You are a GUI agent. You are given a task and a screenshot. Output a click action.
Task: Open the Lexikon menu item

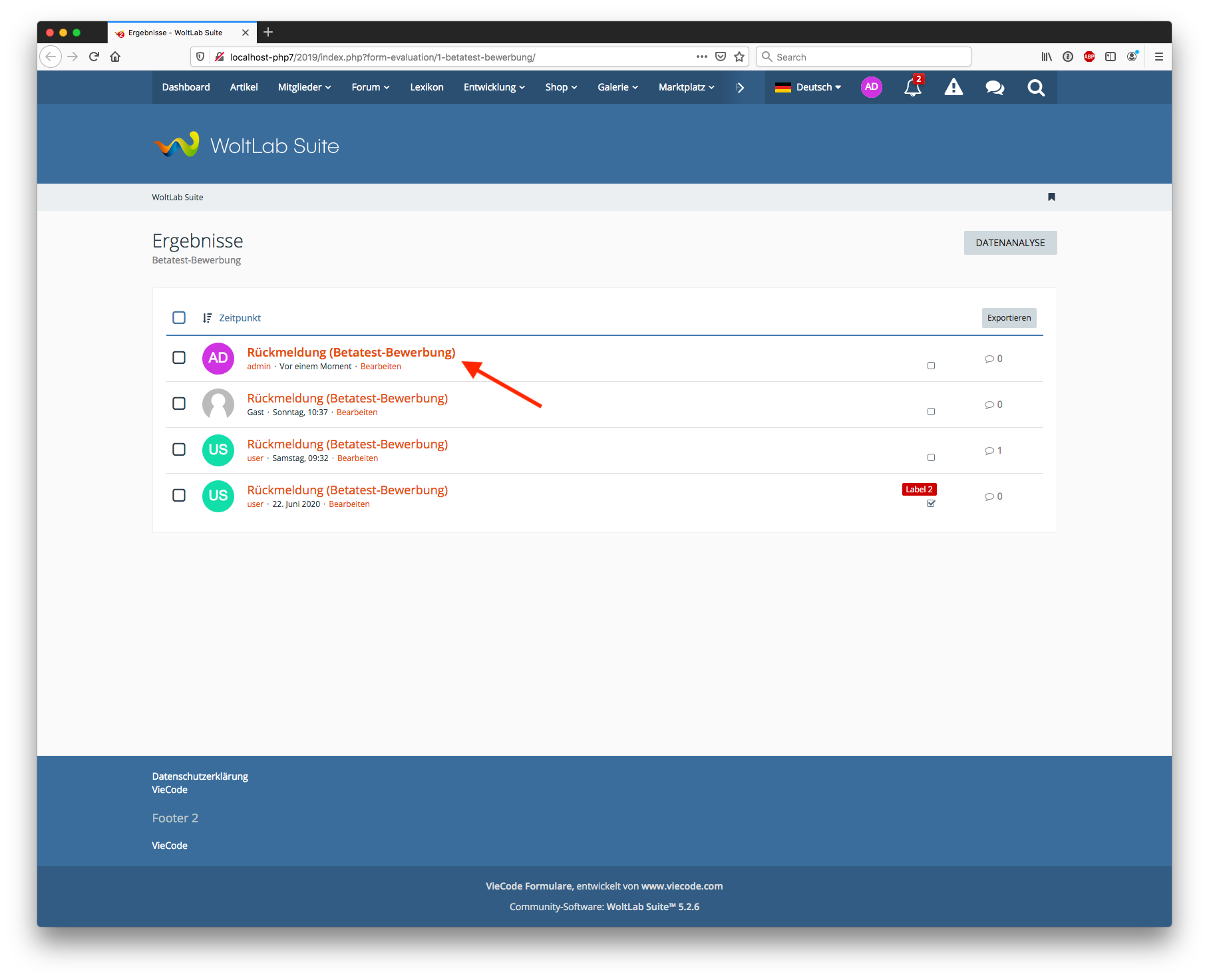pyautogui.click(x=427, y=87)
